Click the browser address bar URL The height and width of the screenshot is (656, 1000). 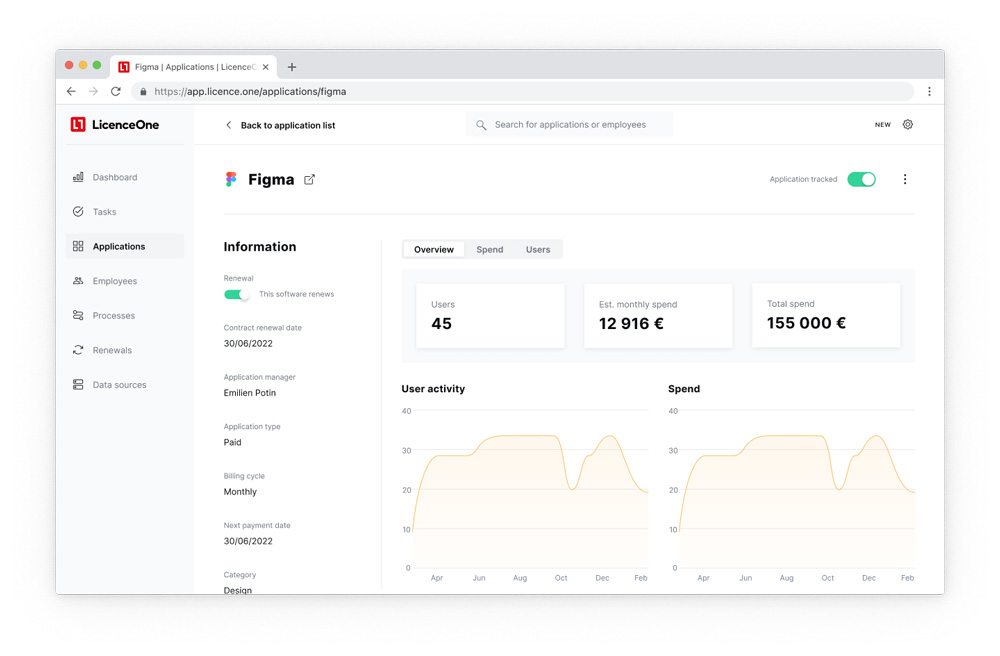(x=250, y=91)
